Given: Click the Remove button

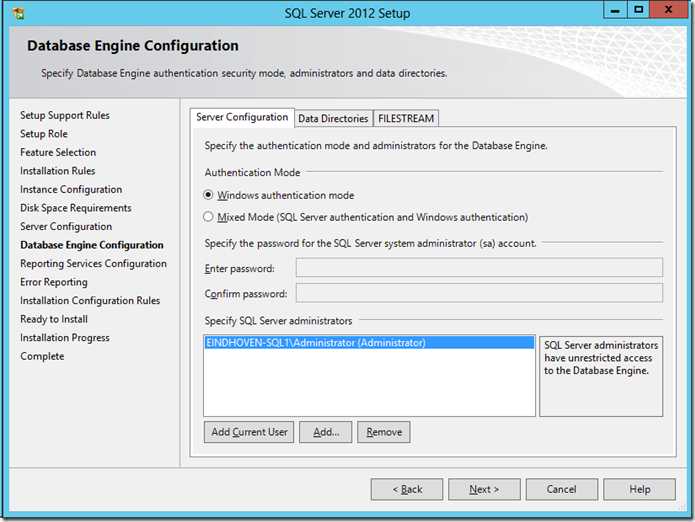Looking at the screenshot, I should click(384, 432).
